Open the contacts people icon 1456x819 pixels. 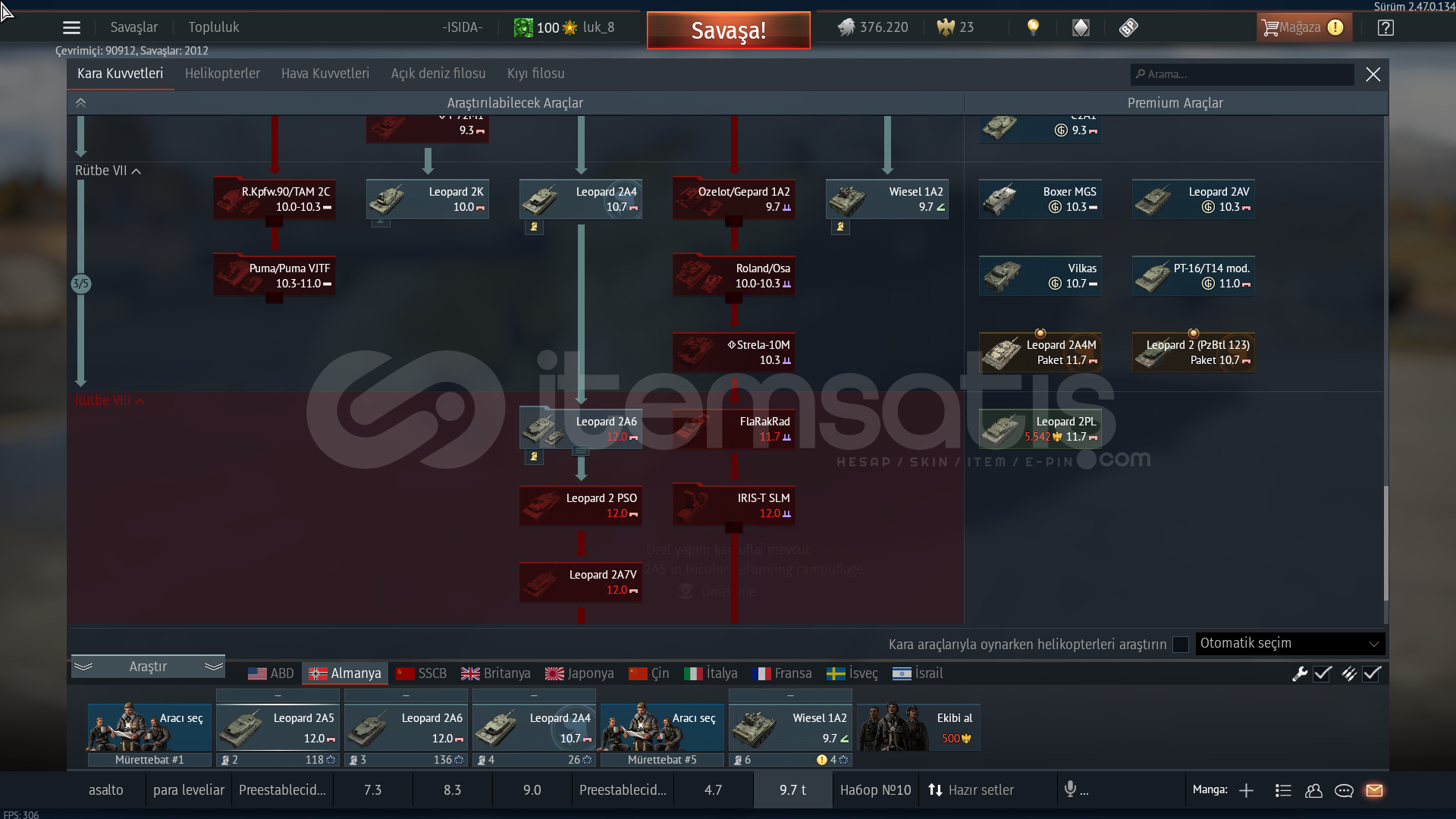(x=1313, y=790)
